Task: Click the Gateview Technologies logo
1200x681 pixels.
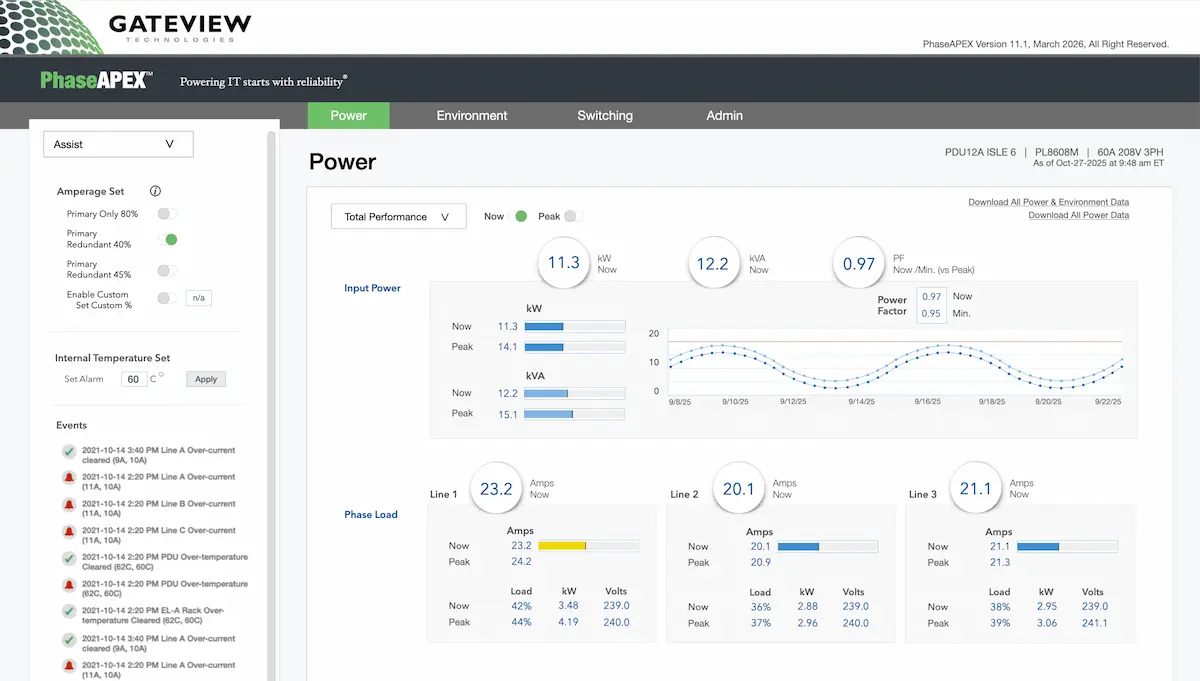Action: pos(126,25)
